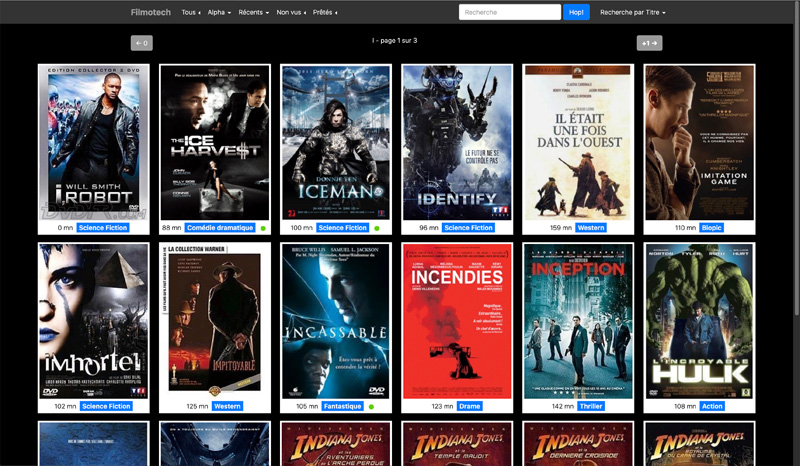This screenshot has width=800, height=466.
Task: Click Science Fiction tag under Identify
Action: tap(468, 228)
